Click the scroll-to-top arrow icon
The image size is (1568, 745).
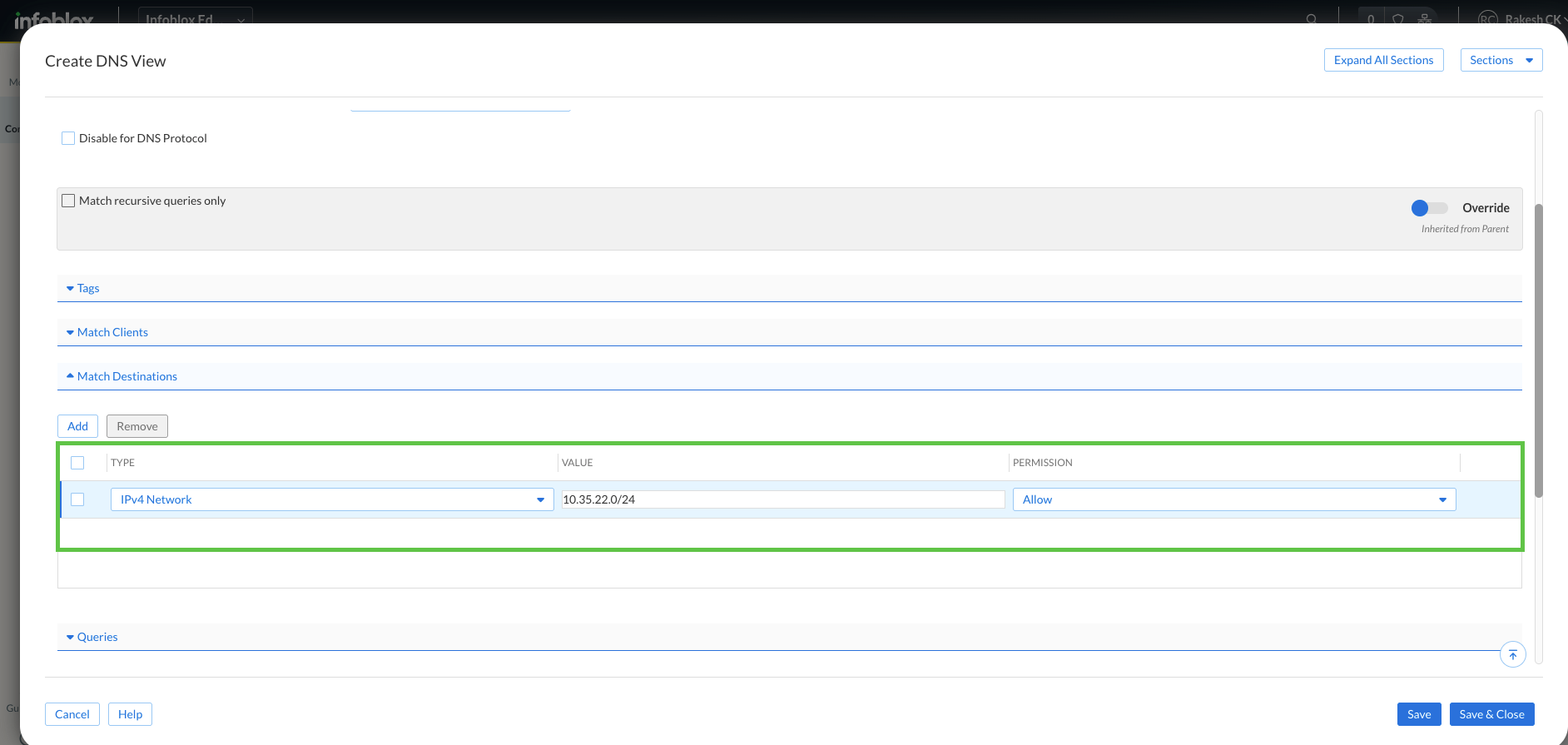point(1512,655)
